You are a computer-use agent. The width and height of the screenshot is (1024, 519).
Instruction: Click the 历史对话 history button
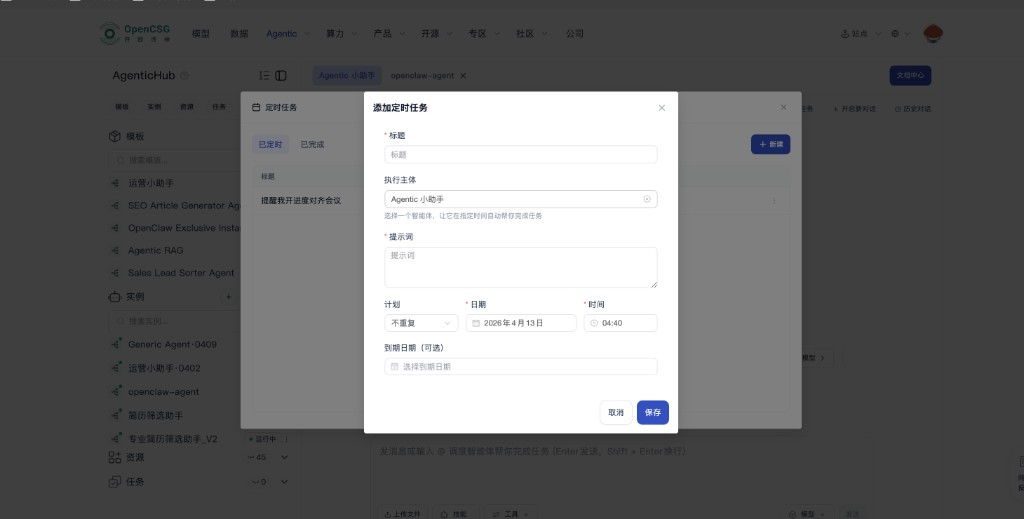point(912,109)
